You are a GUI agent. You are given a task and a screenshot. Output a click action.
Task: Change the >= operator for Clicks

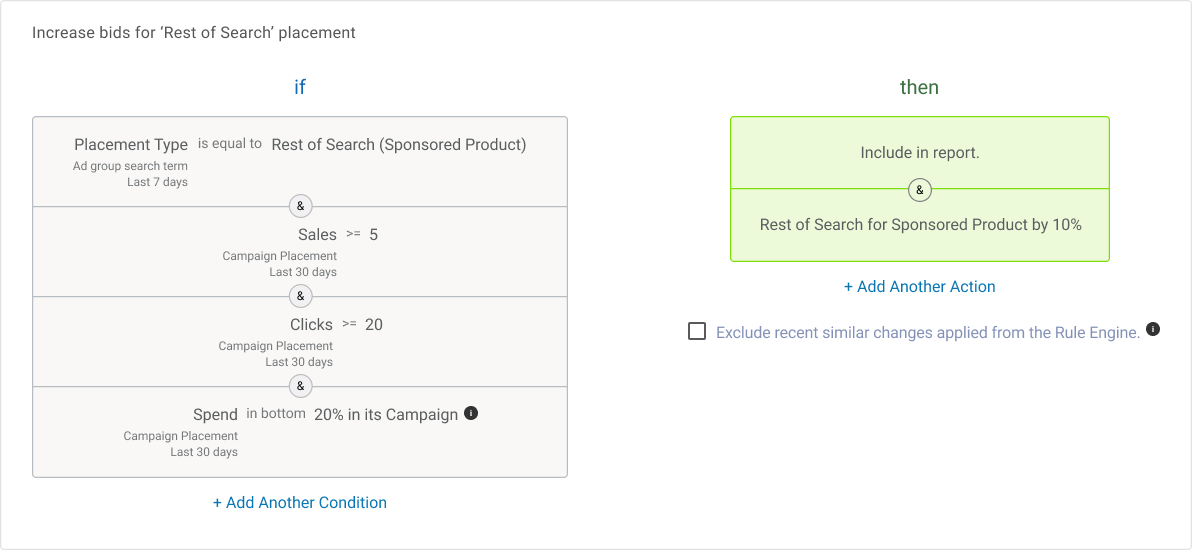coord(349,324)
